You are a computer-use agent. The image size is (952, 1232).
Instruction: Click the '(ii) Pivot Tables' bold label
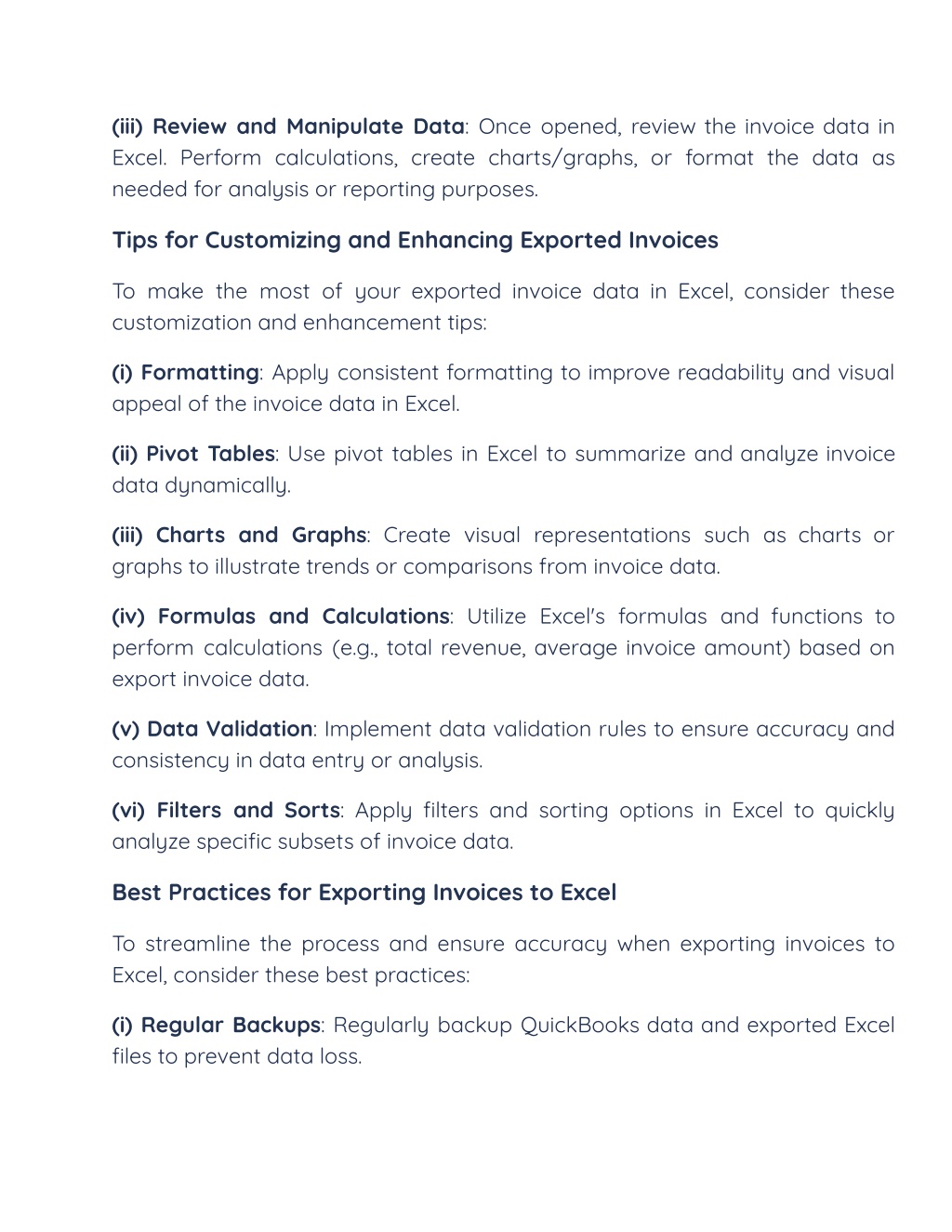193,454
